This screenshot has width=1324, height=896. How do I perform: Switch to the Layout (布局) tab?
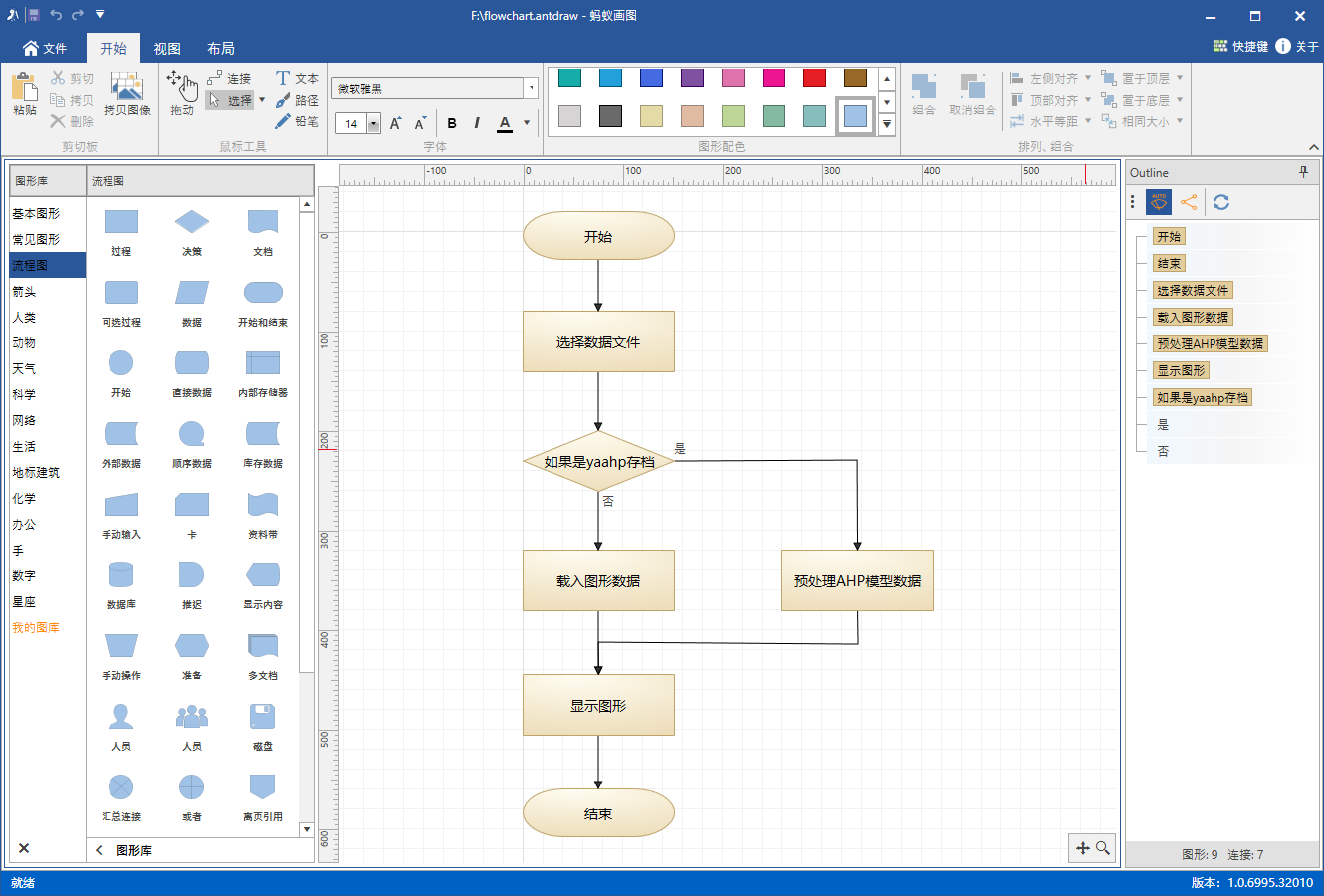coord(221,48)
